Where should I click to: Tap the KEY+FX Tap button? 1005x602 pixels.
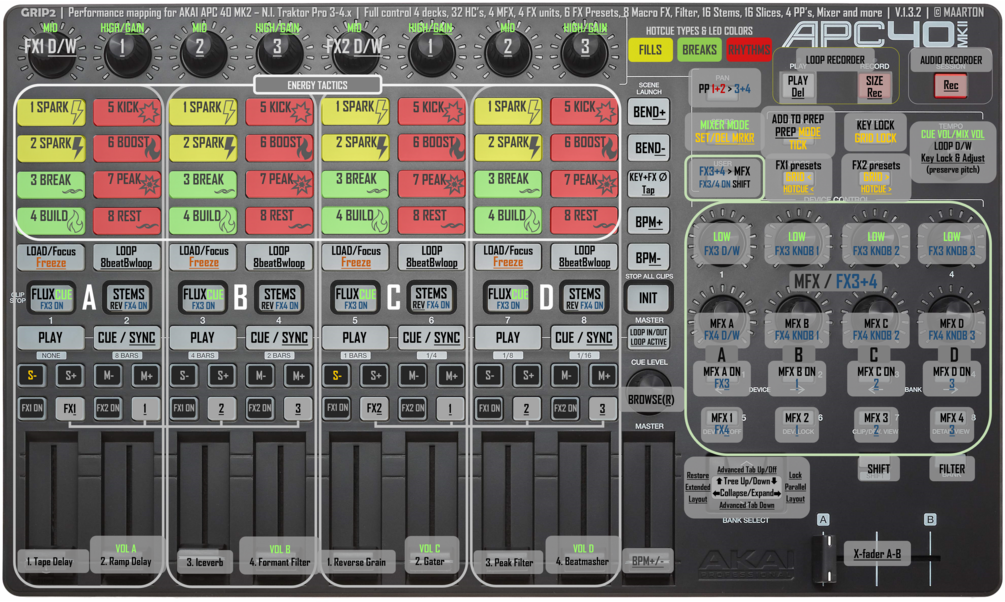pos(649,183)
